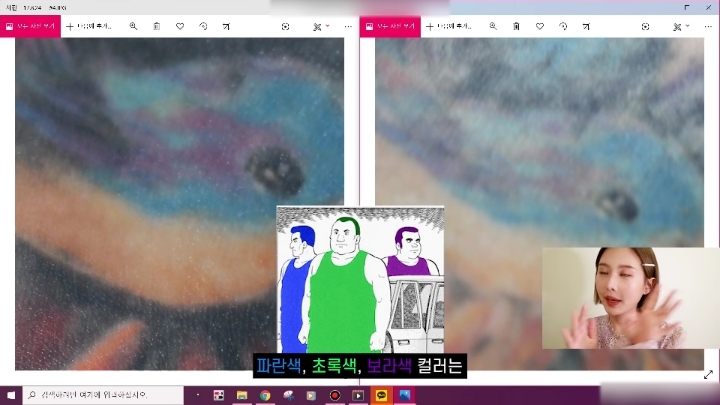
Task: Open the Windows Start menu
Action: pyautogui.click(x=11, y=395)
